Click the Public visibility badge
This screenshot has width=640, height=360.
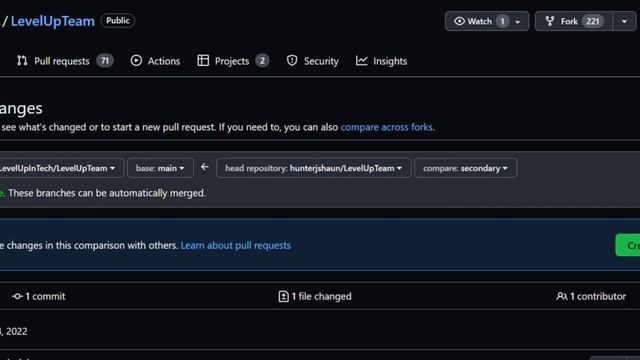click(118, 20)
